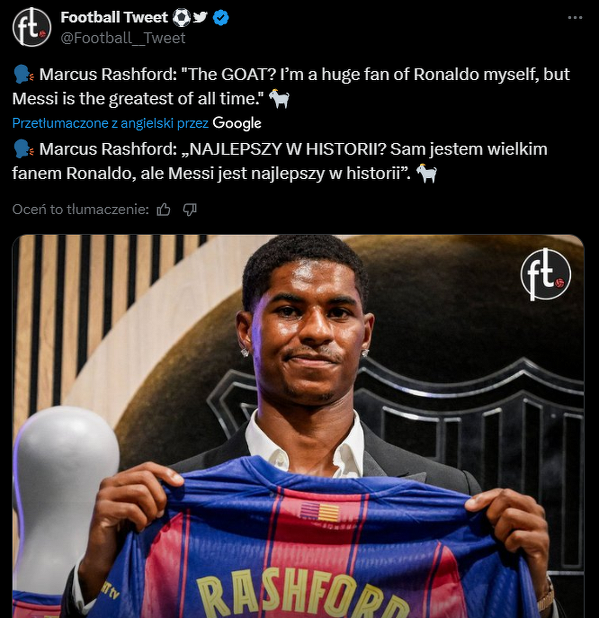Open the Football Tweet display name
The image size is (599, 618).
click(x=114, y=17)
